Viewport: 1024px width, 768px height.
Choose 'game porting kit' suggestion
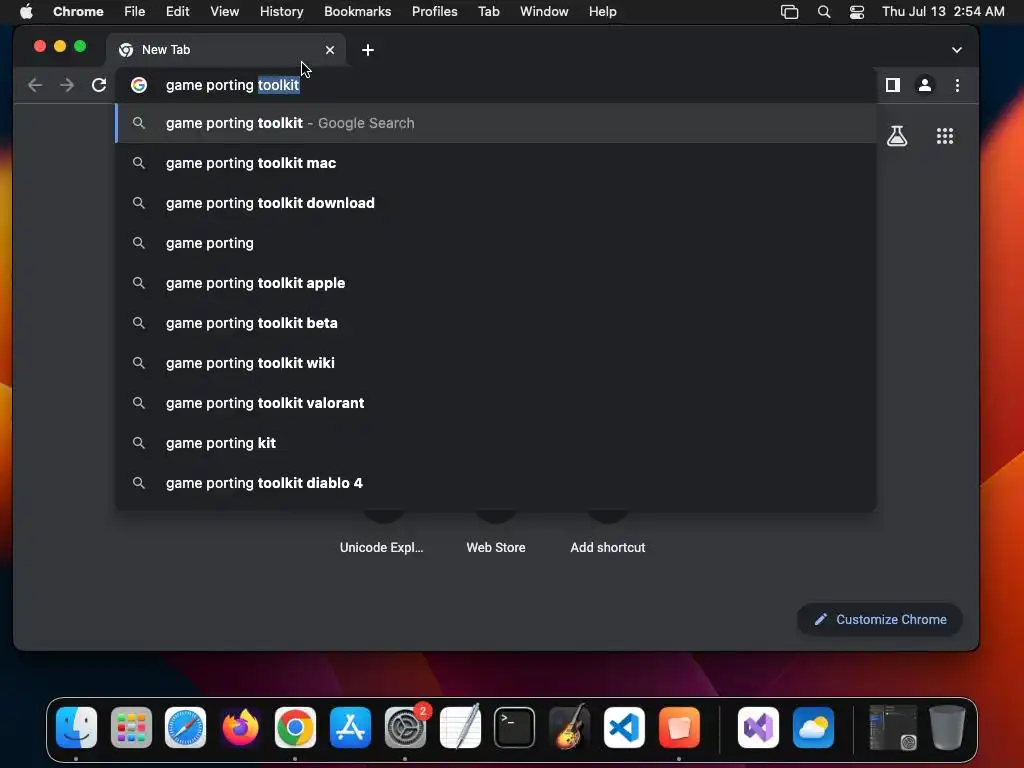point(496,443)
